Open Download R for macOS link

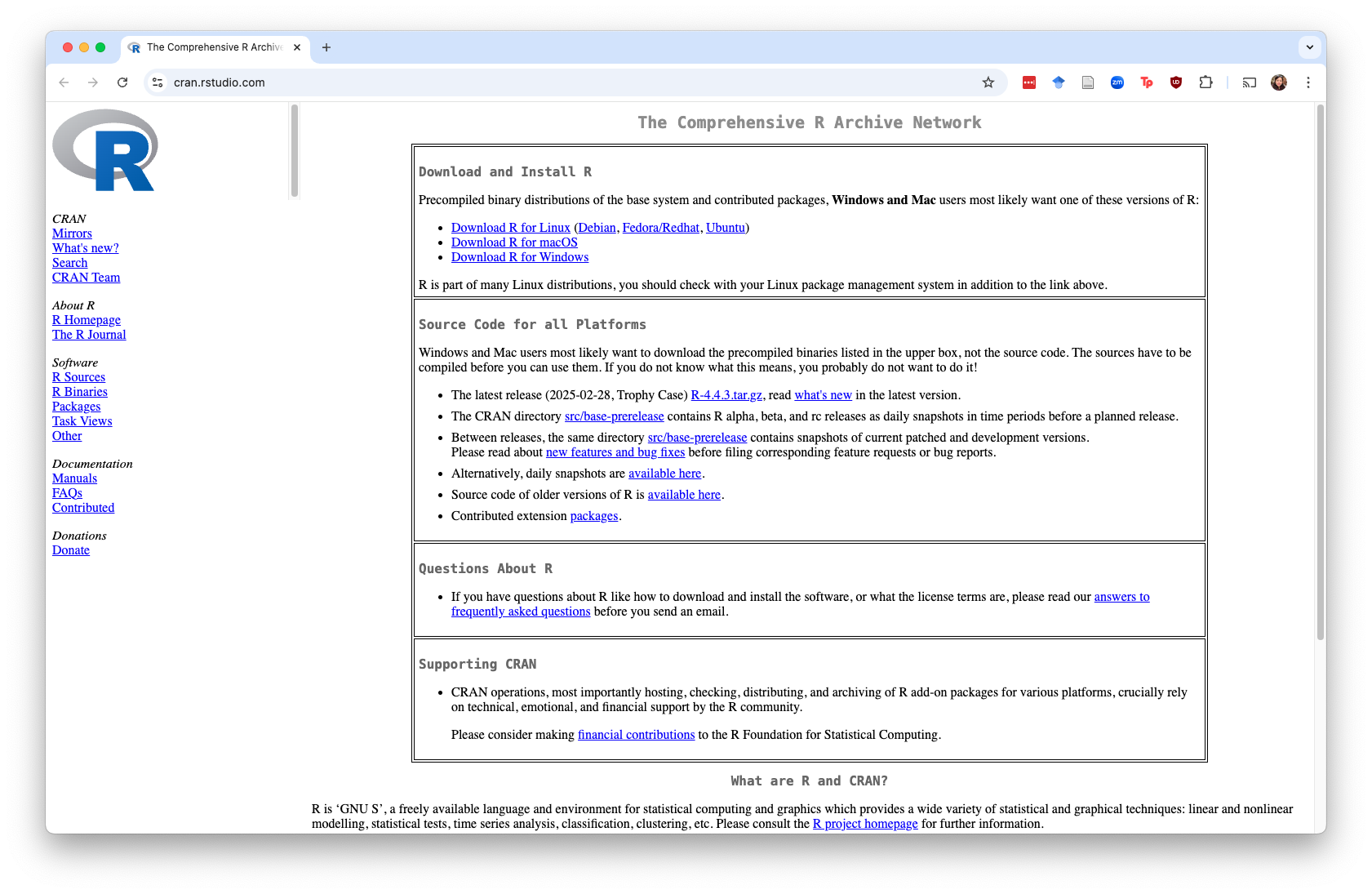[514, 242]
